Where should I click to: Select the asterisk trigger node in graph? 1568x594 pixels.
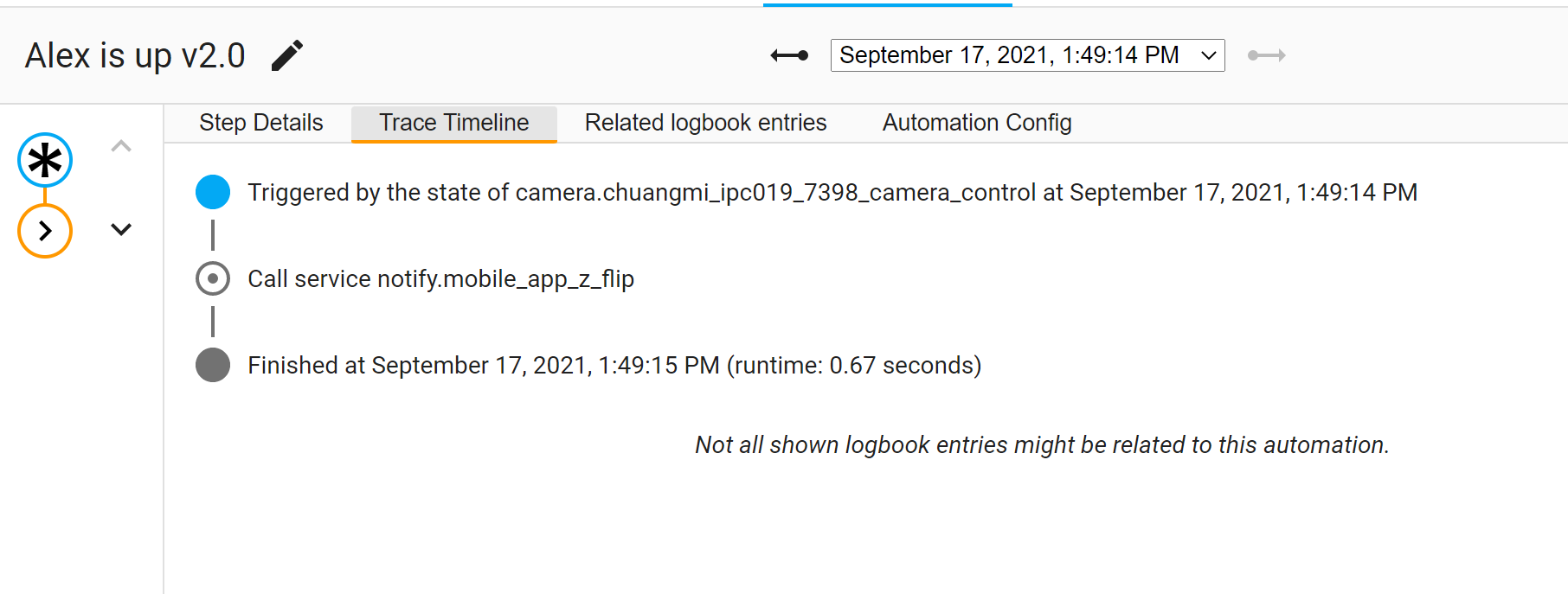[45, 159]
